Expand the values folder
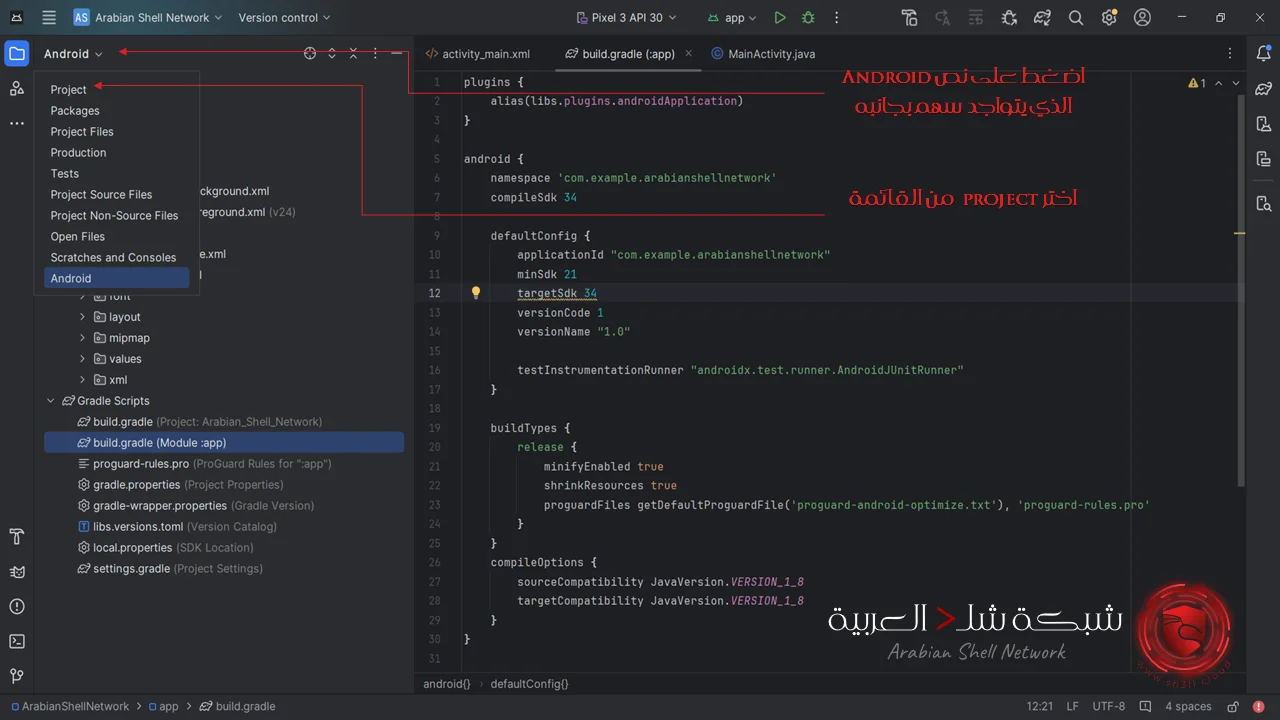 [x=82, y=359]
